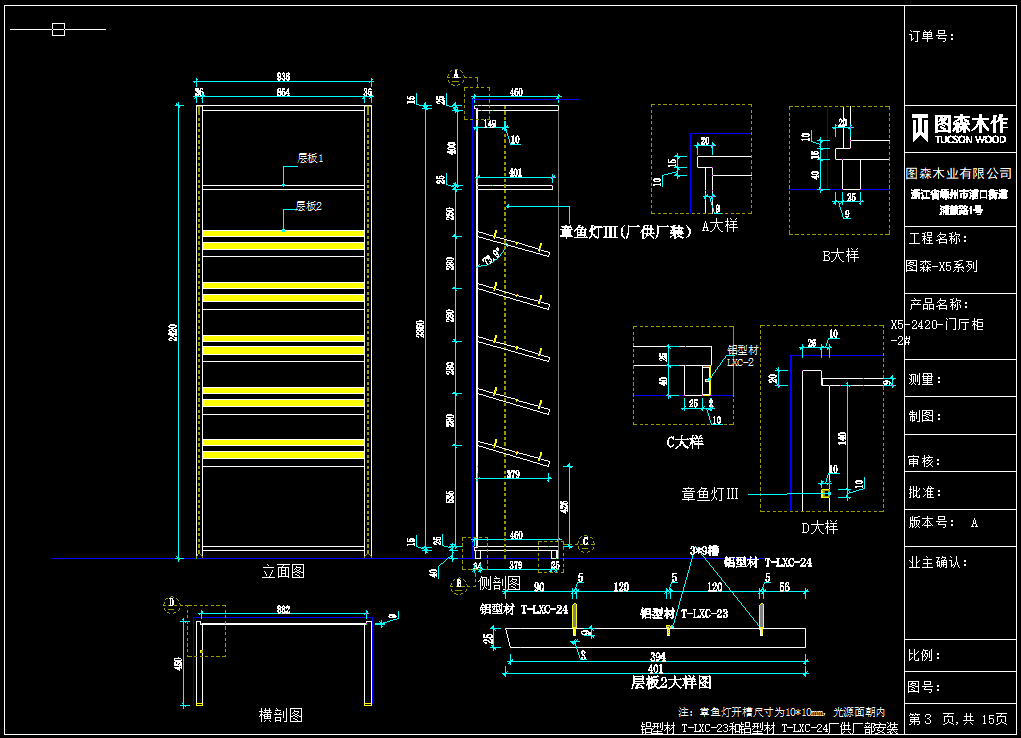The height and width of the screenshot is (738, 1021).
Task: Select the 层板2大样图 detail title
Action: point(670,683)
